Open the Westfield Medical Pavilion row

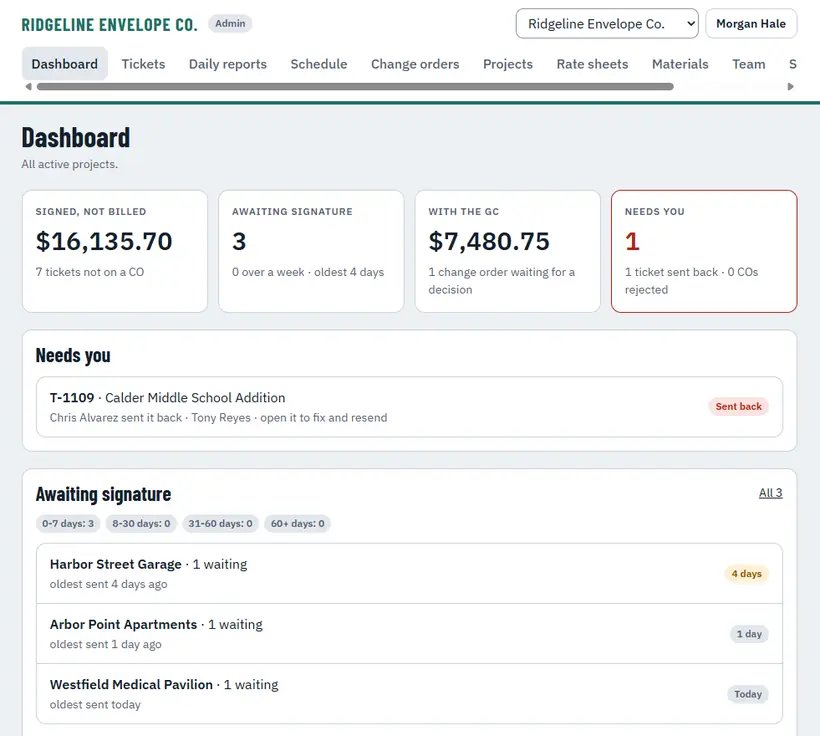coord(409,694)
